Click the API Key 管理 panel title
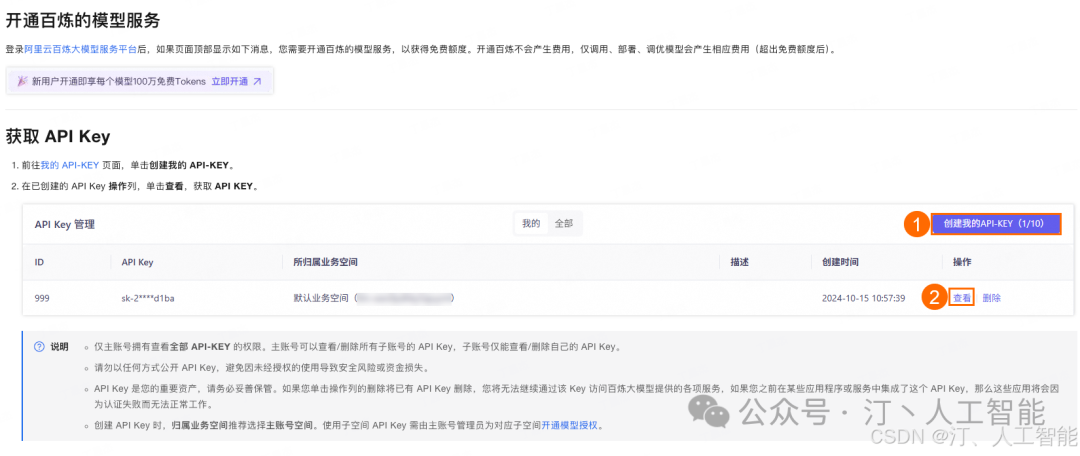 65,225
